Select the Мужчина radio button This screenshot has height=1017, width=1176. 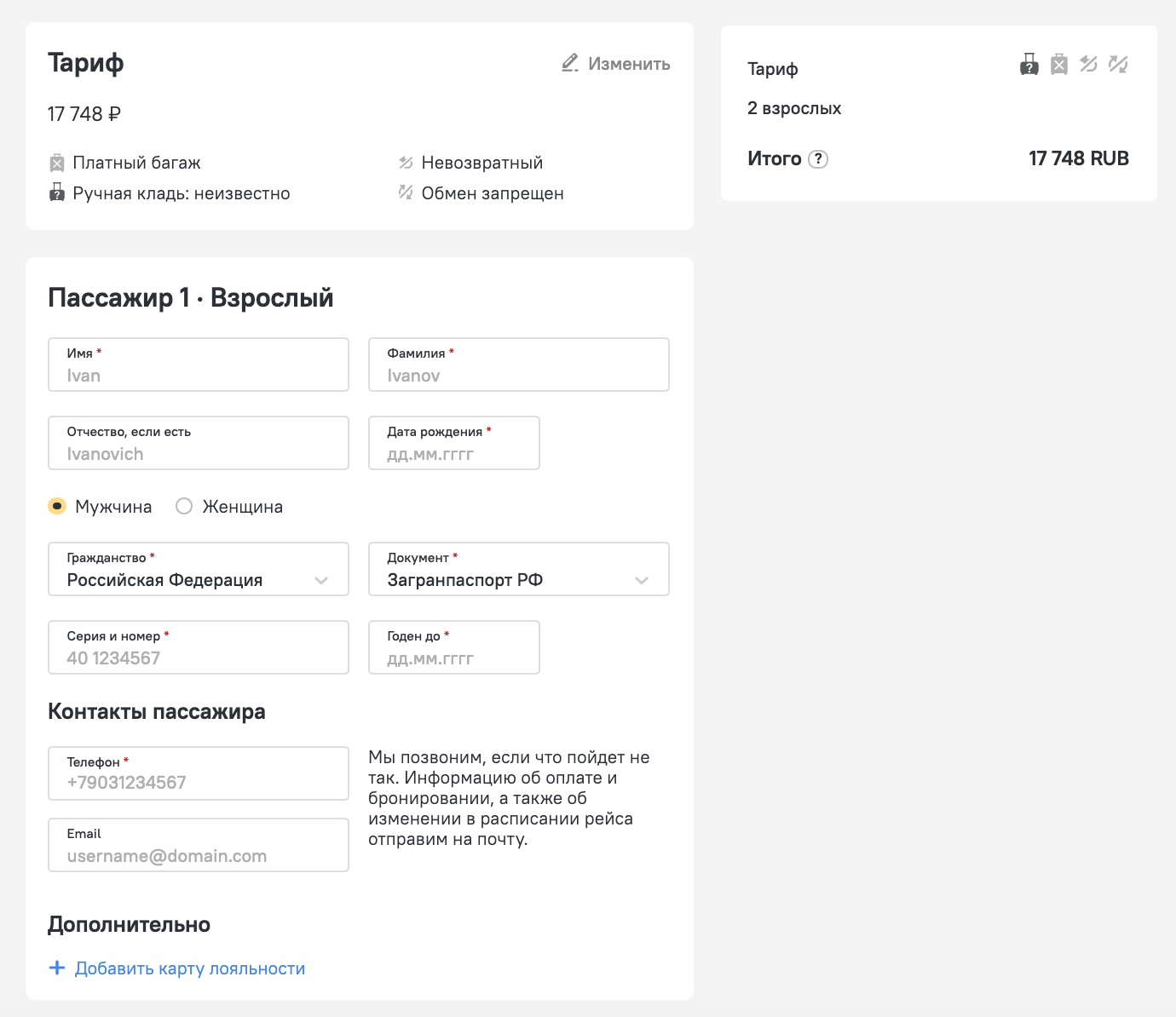click(57, 506)
